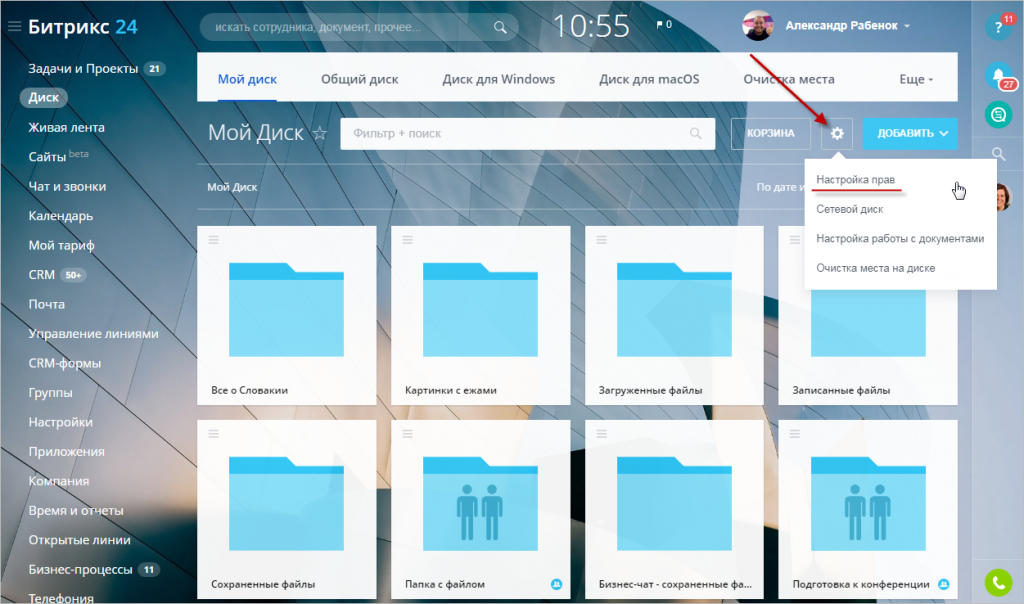Open the user menu arrow beside Александр Рабенок
The width and height of the screenshot is (1024, 604).
(906, 26)
